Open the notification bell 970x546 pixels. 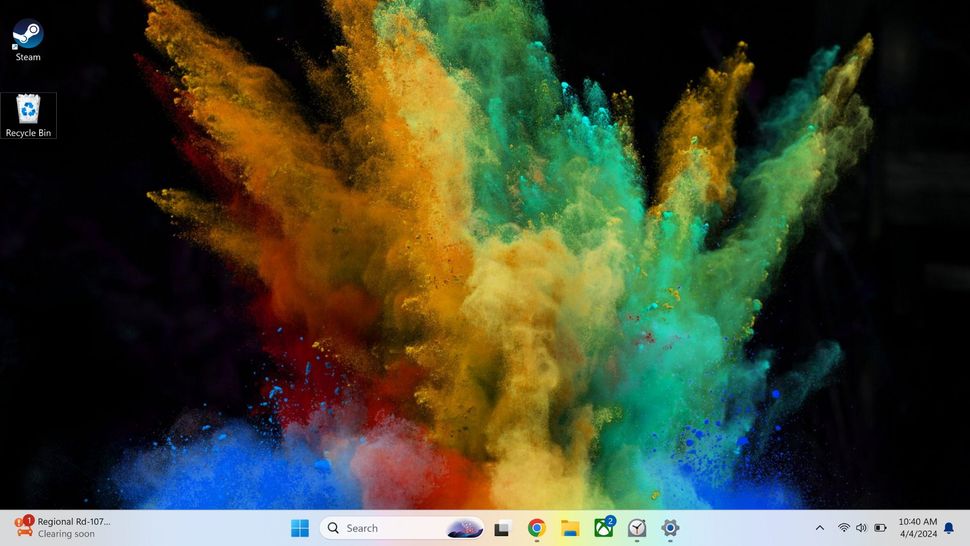point(949,528)
